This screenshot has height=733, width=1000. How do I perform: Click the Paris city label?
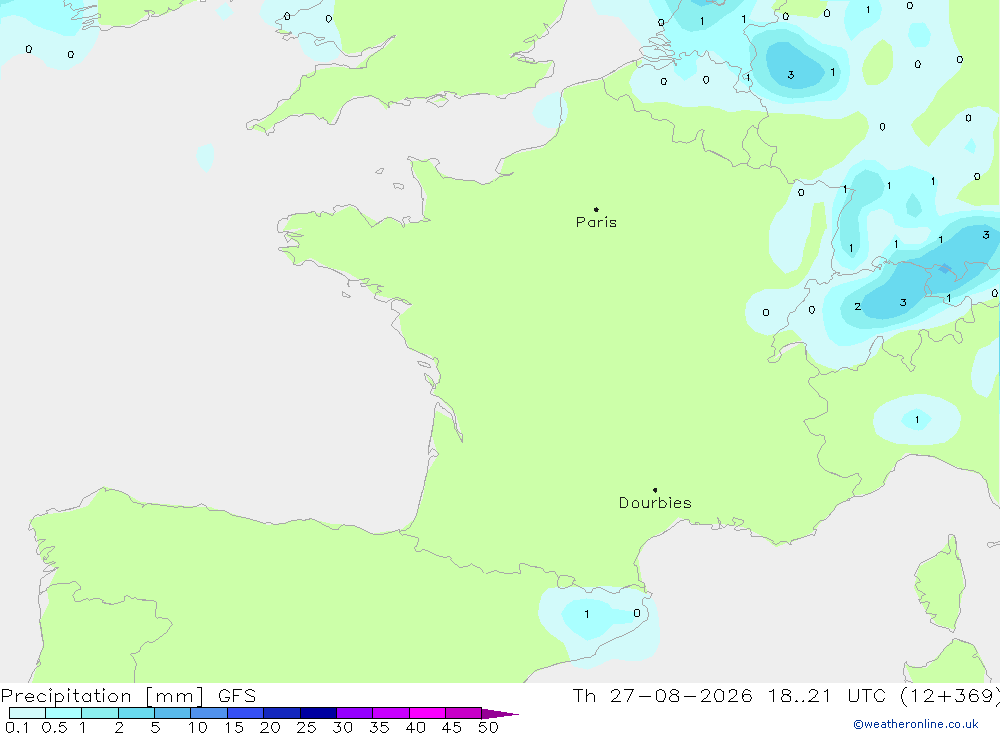pyautogui.click(x=596, y=222)
